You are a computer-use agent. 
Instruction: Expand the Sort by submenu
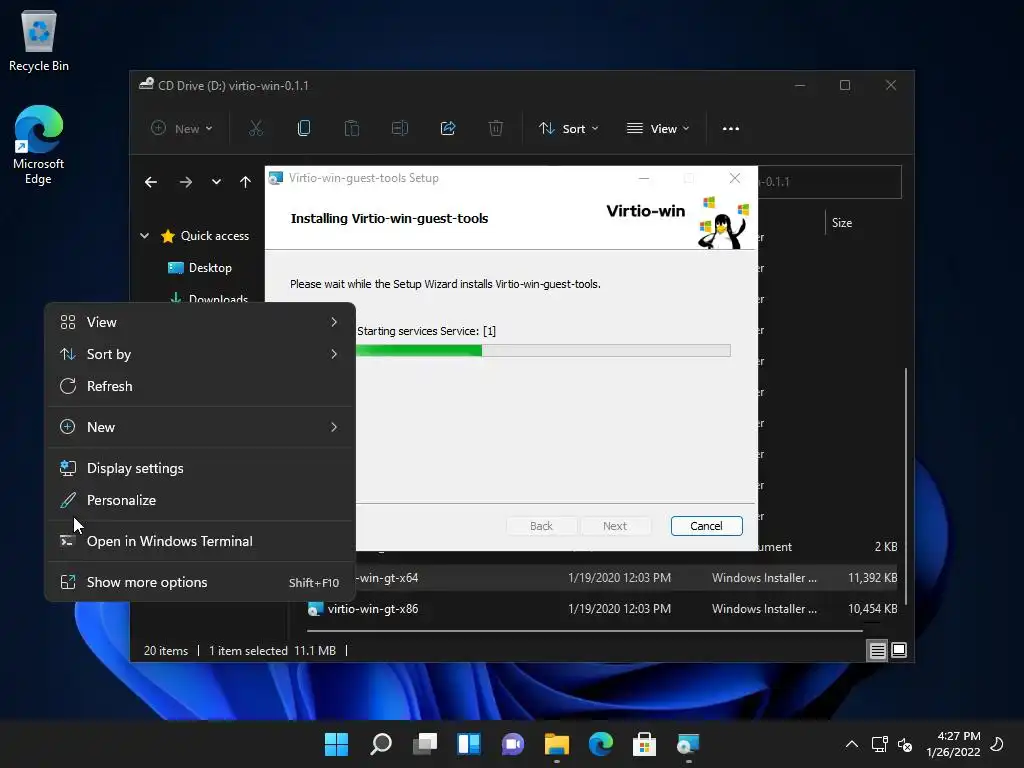(200, 354)
